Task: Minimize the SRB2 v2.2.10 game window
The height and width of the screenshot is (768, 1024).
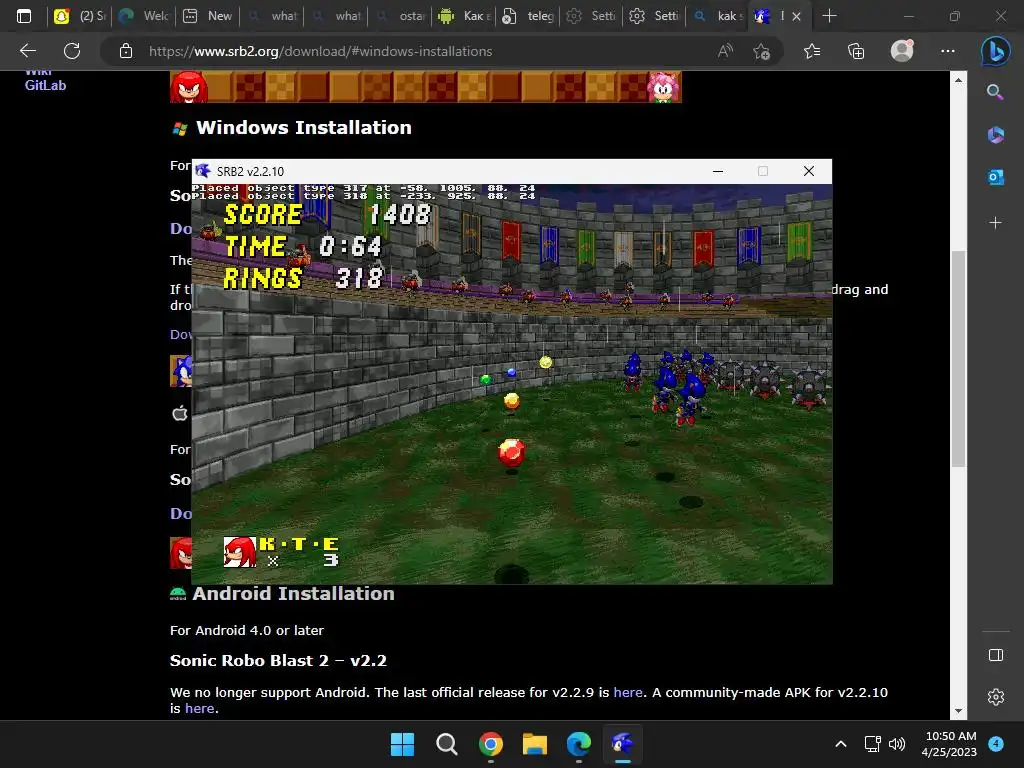Action: (x=718, y=171)
